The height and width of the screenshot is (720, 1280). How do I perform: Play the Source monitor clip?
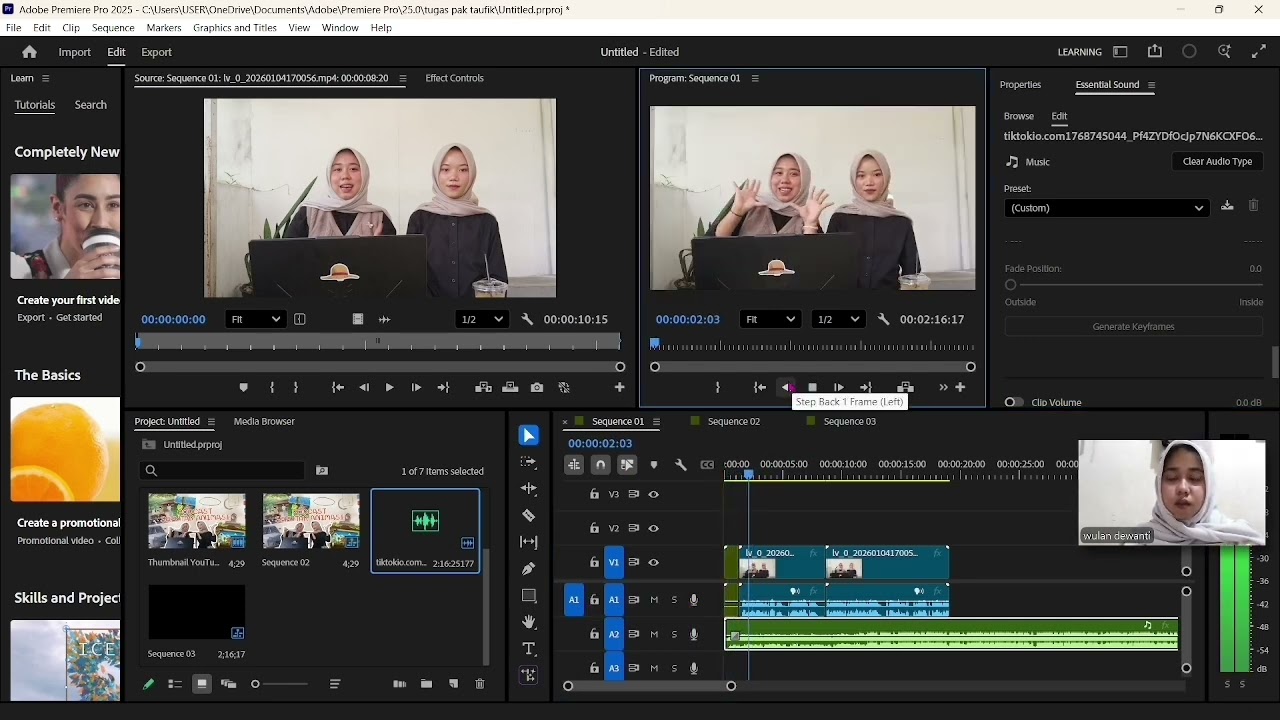pyautogui.click(x=389, y=388)
